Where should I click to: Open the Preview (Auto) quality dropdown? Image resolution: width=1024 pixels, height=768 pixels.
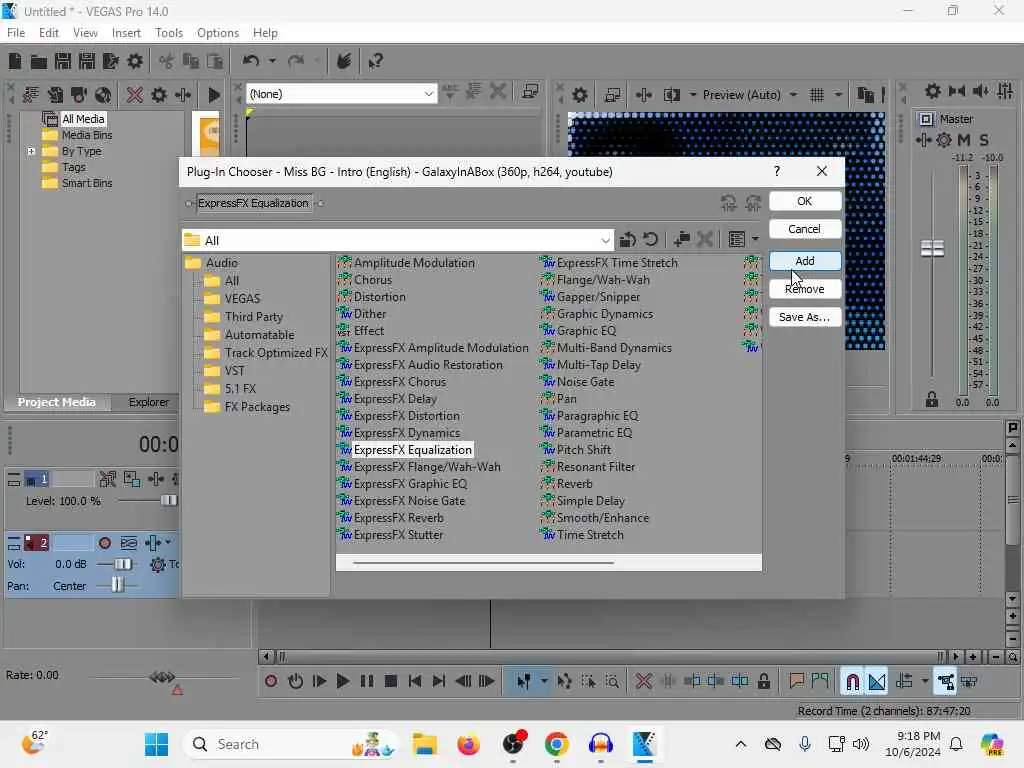(793, 95)
